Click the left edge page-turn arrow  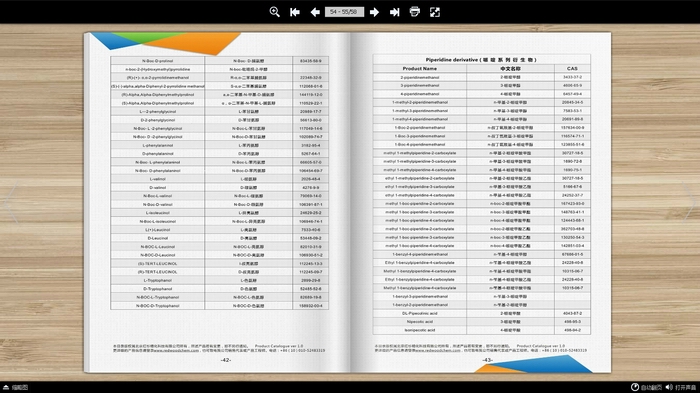pyautogui.click(x=11, y=202)
